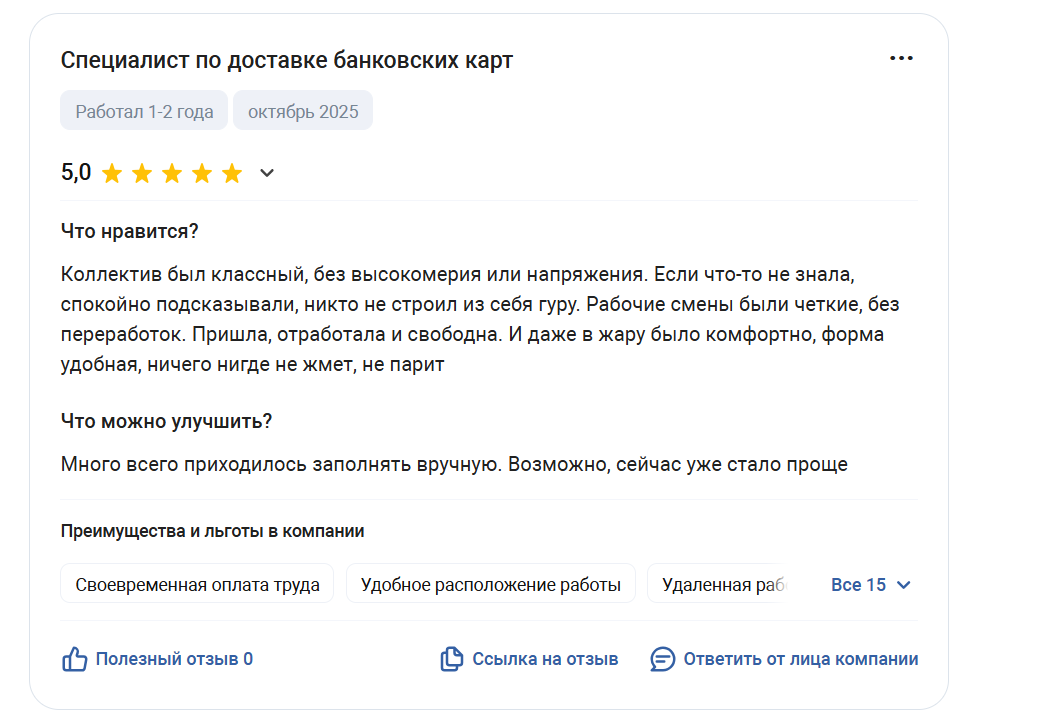Click the reply chat bubble icon
The height and width of the screenshot is (711, 1062).
(662, 659)
